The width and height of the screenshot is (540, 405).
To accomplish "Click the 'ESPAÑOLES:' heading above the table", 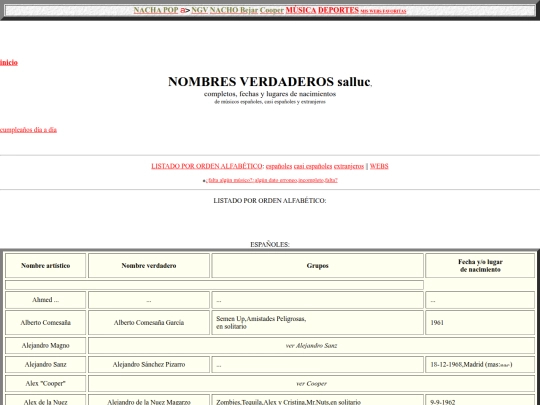I will pyautogui.click(x=270, y=244).
